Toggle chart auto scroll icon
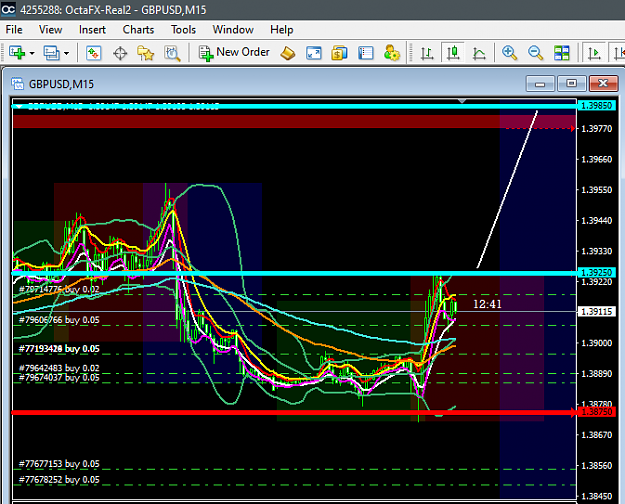 (594, 53)
